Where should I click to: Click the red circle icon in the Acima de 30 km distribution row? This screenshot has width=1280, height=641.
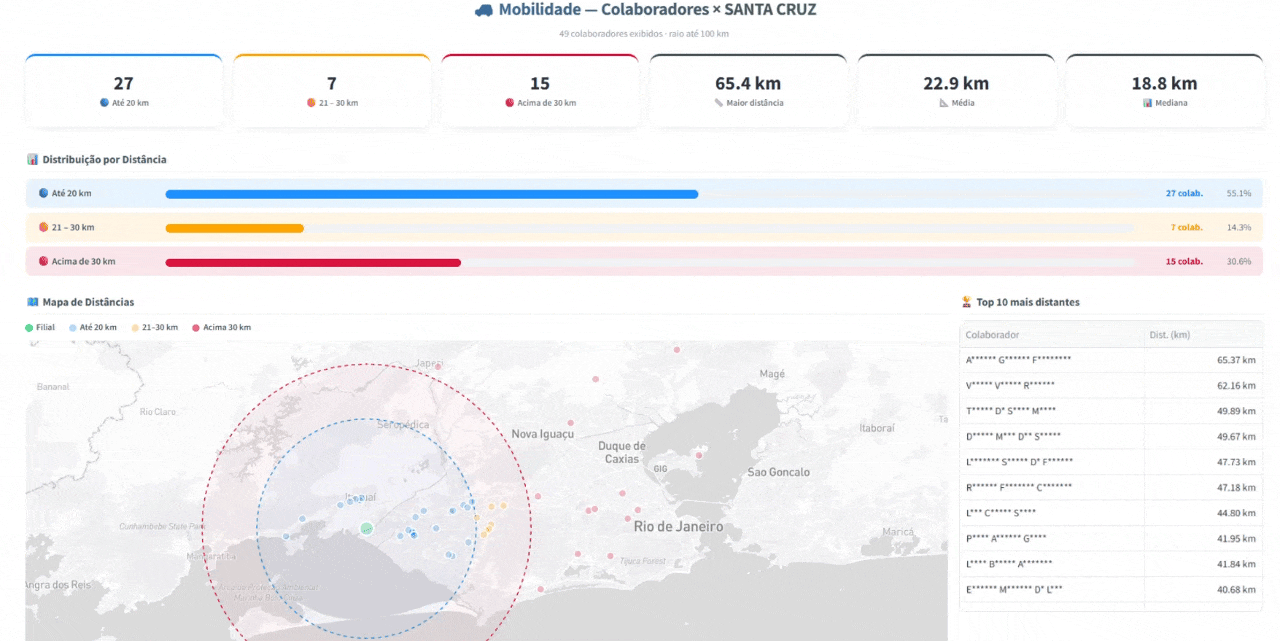click(43, 261)
